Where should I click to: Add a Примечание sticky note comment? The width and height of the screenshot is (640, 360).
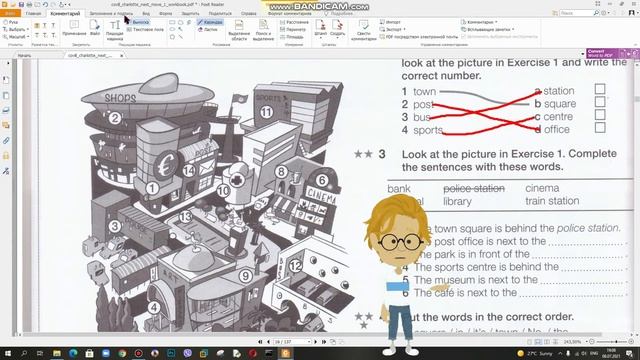pyautogui.click(x=74, y=29)
